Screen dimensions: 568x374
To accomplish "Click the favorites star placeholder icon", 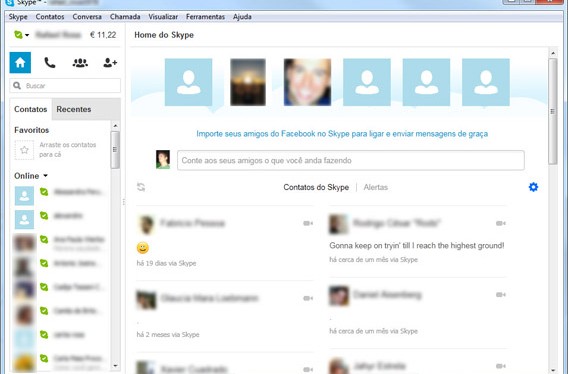I will (24, 150).
